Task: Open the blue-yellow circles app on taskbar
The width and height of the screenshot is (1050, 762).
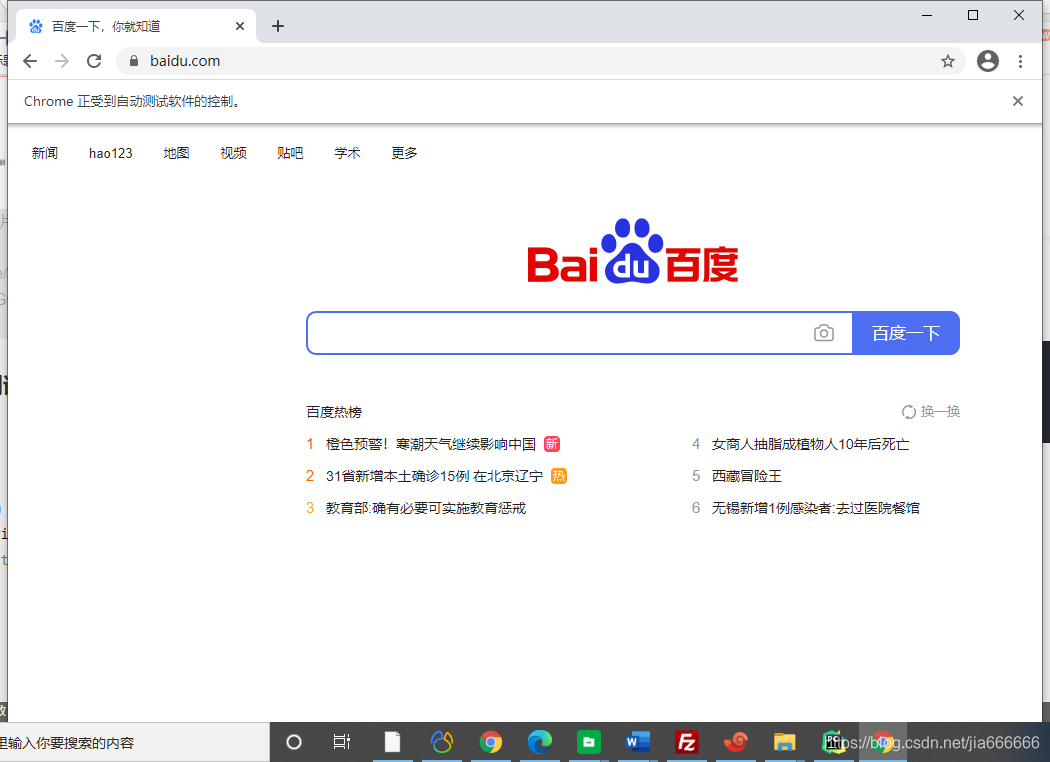Action: click(x=442, y=742)
